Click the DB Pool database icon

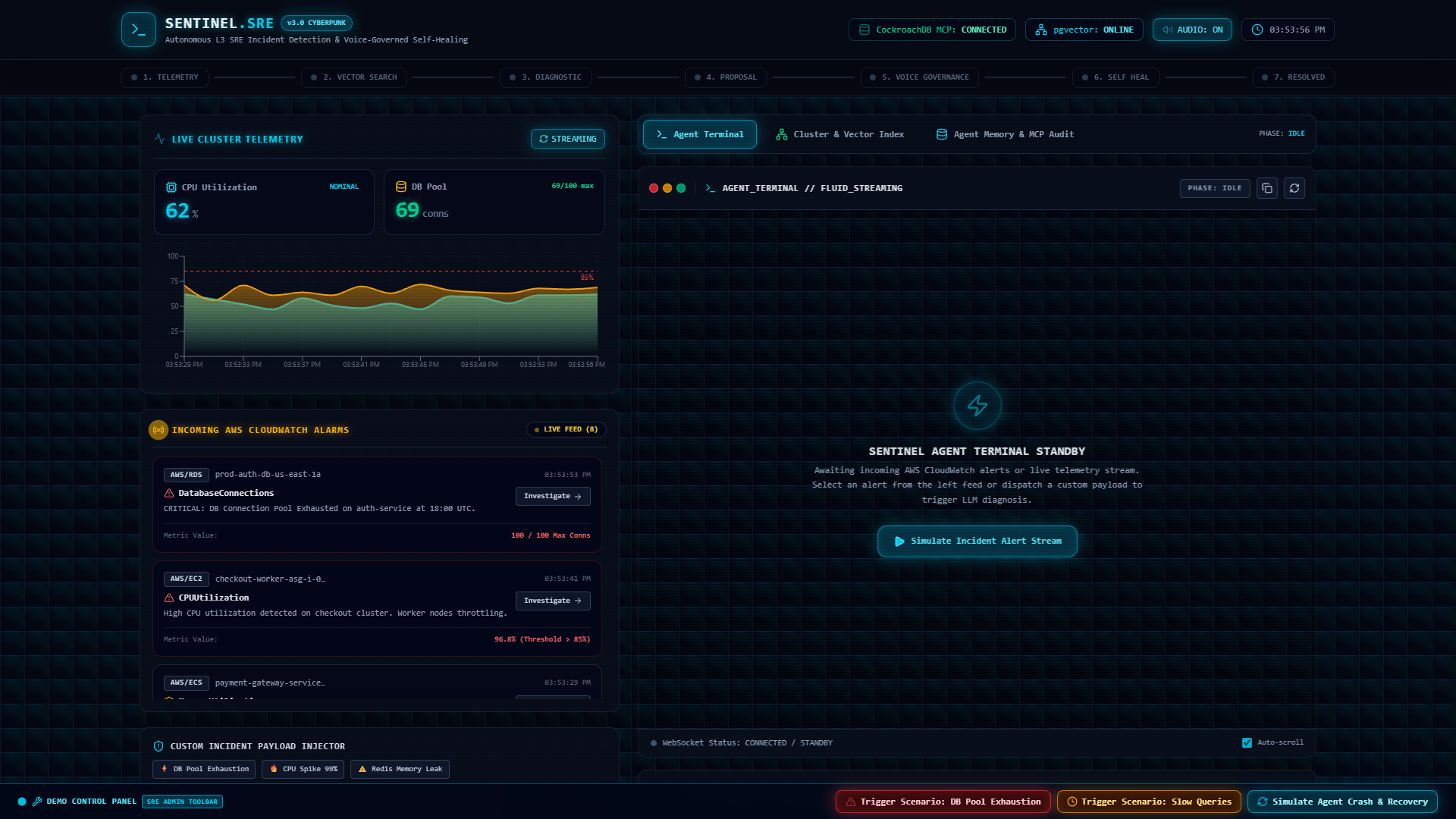401,187
